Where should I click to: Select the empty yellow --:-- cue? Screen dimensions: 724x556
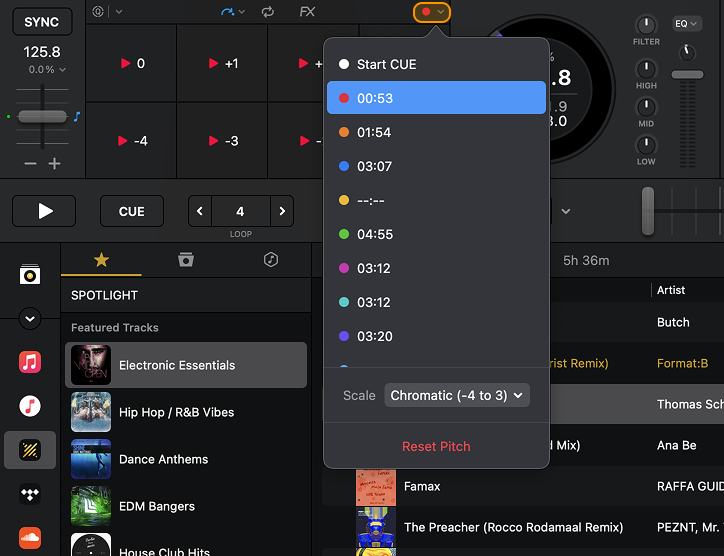coord(436,200)
